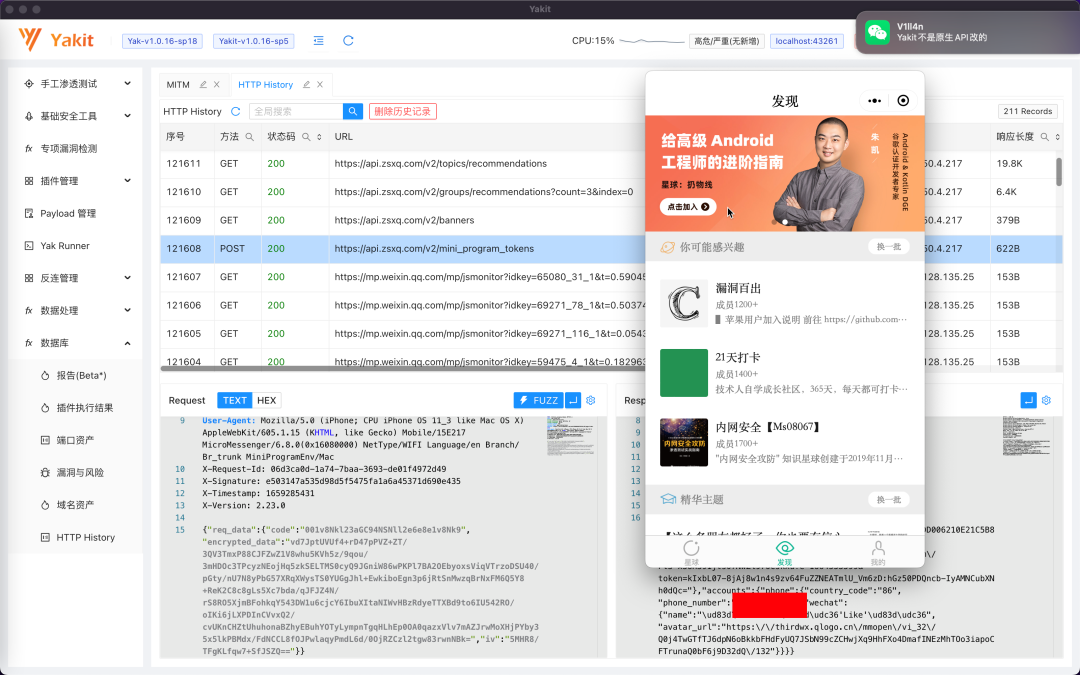Open Payload 管理 menu item

coord(68,213)
